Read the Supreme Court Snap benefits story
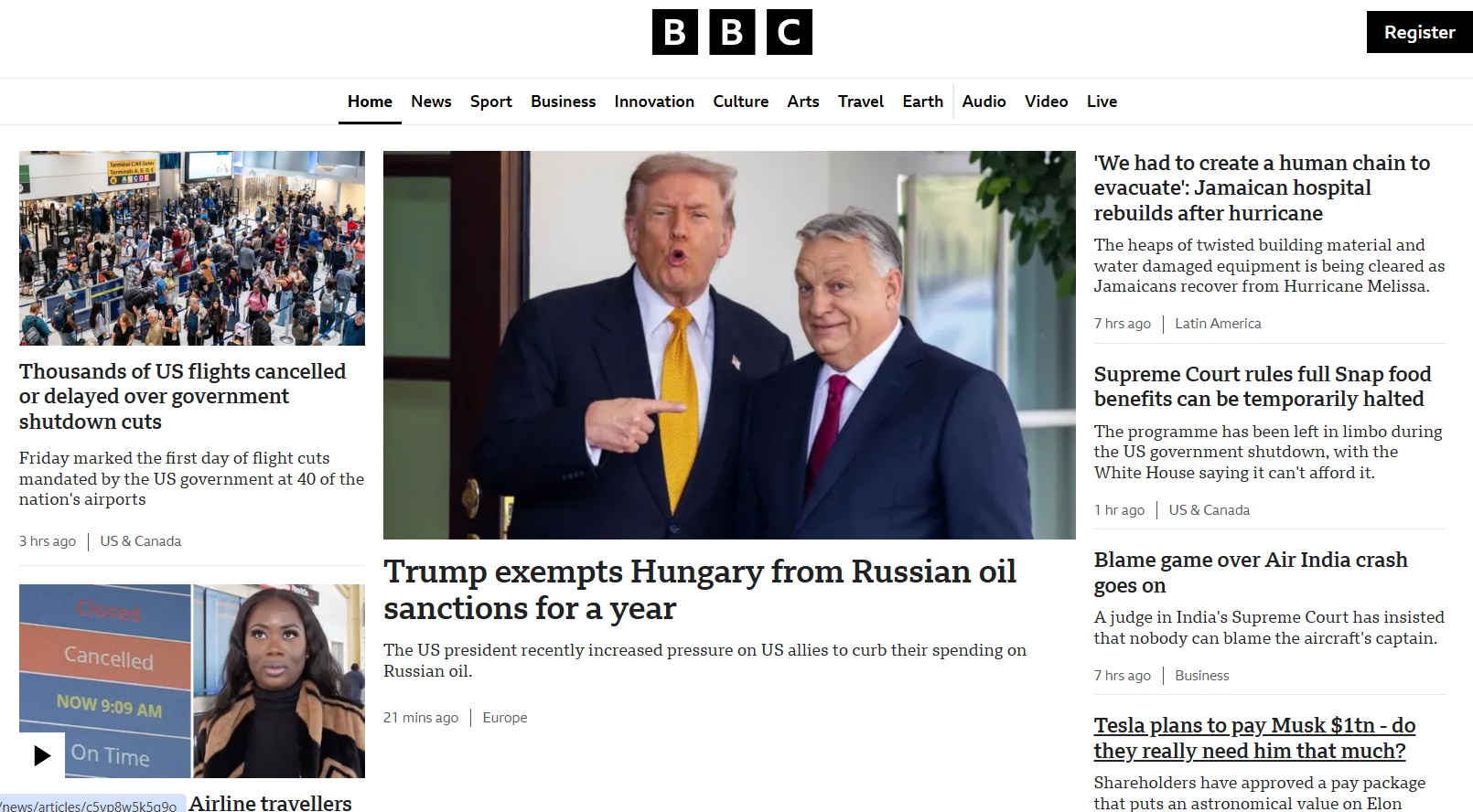This screenshot has height=812, width=1473. coord(1263,387)
